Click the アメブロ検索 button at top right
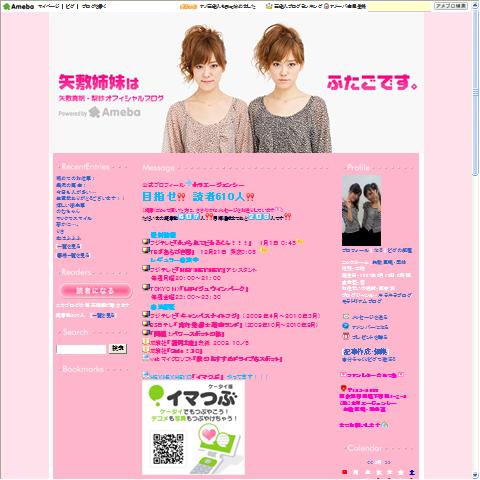480x480 pixels. click(451, 6)
